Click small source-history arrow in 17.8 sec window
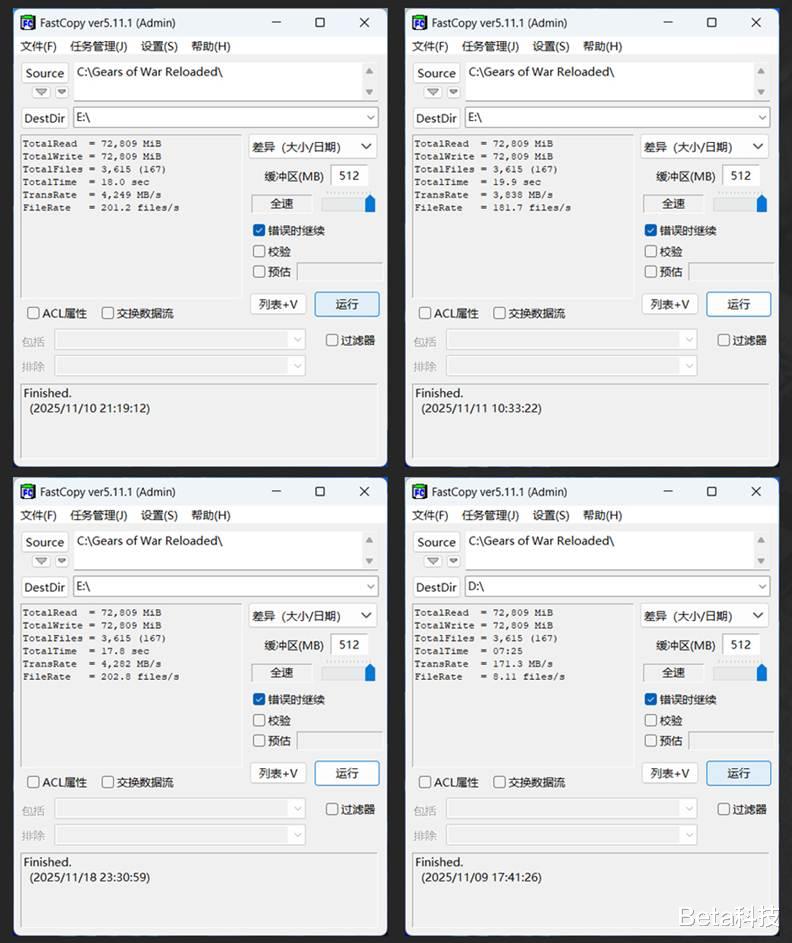The image size is (792, 943). point(62,561)
